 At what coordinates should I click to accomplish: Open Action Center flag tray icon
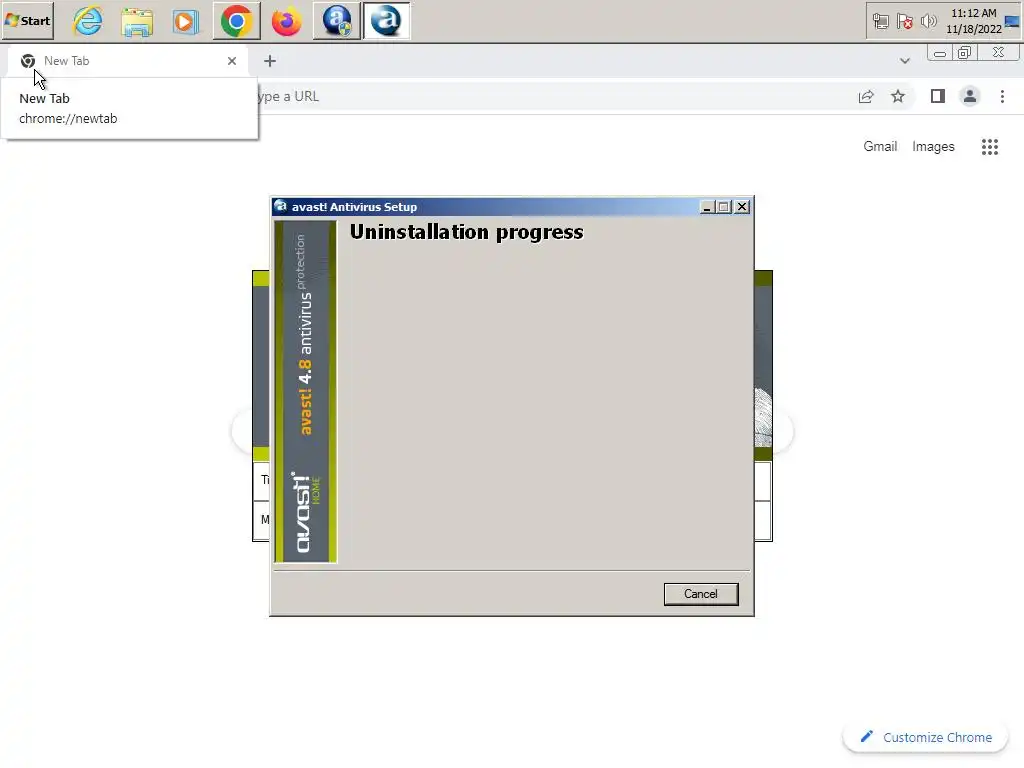point(904,22)
